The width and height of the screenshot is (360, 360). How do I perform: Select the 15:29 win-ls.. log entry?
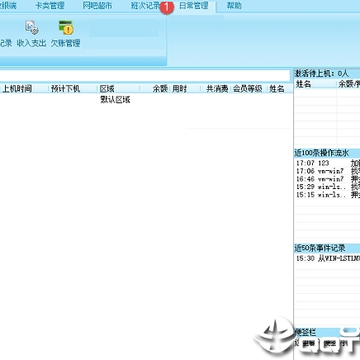point(328,187)
